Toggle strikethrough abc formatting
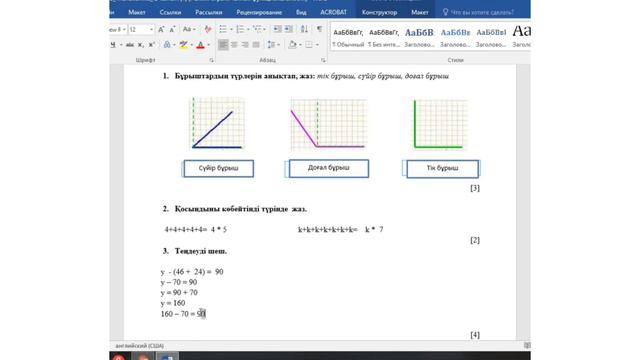Image resolution: width=640 pixels, height=360 pixels. tap(129, 44)
